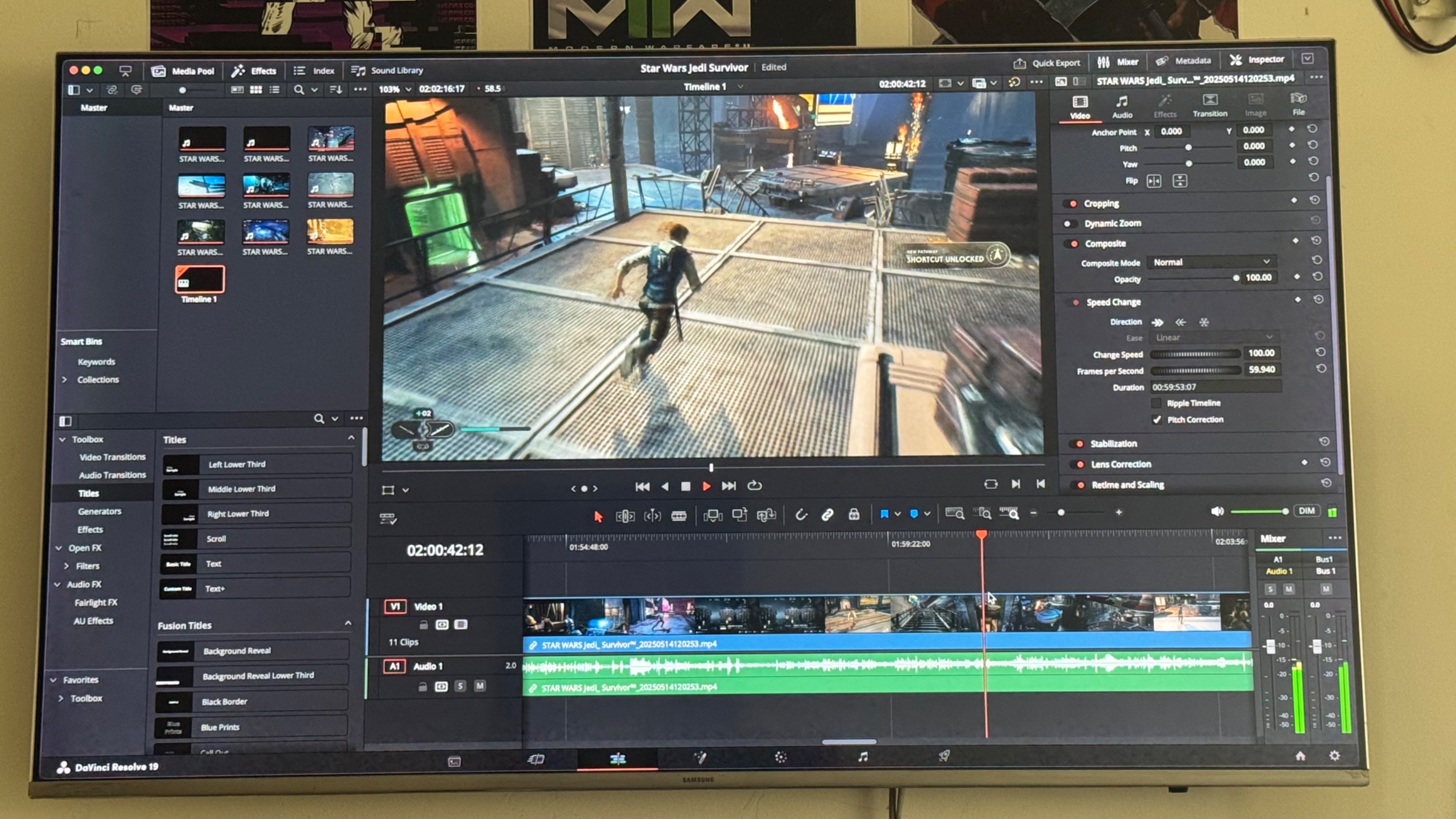
Task: Click the flip vertical icon
Action: (1179, 181)
